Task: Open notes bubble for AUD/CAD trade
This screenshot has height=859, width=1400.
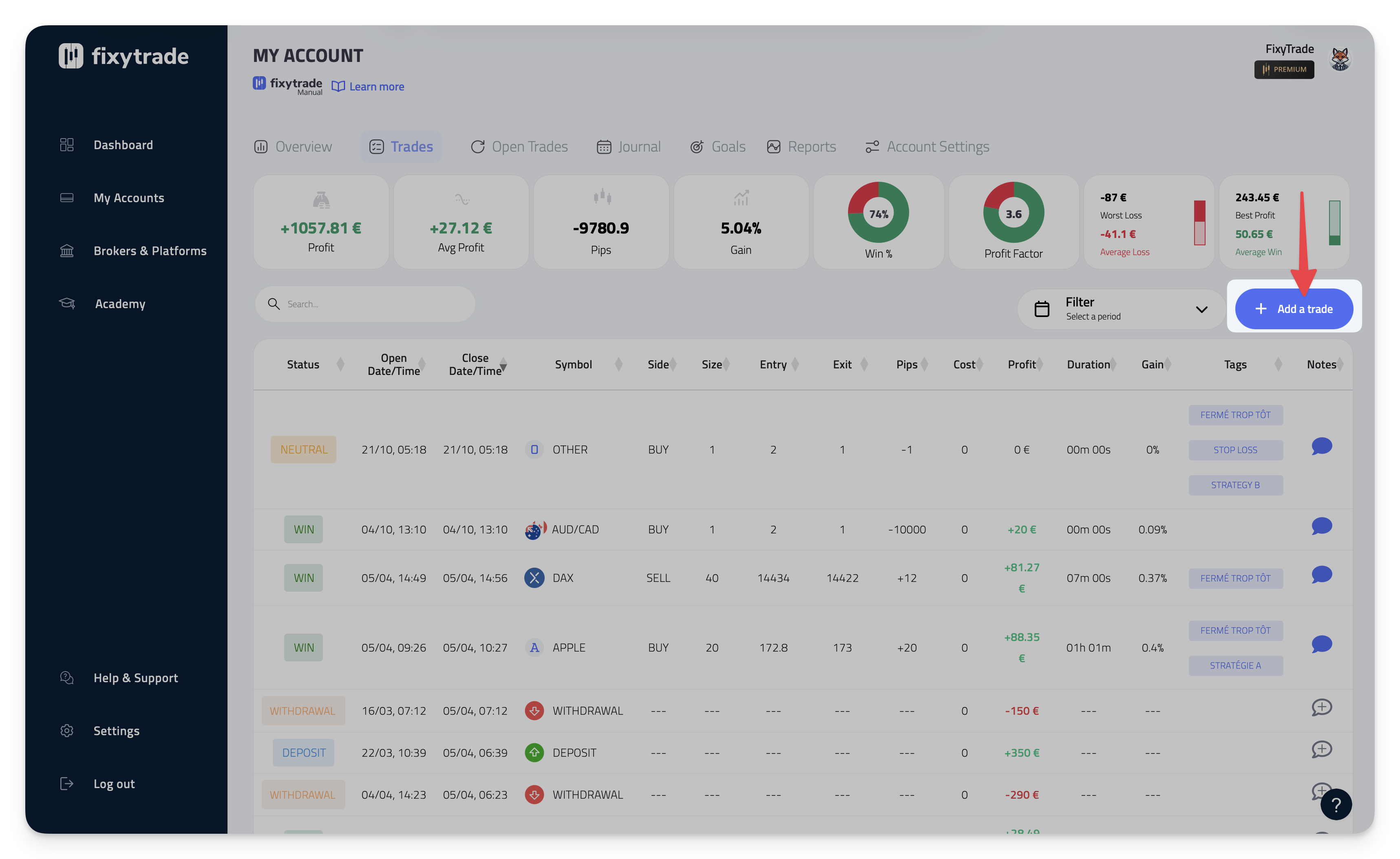Action: (1322, 526)
